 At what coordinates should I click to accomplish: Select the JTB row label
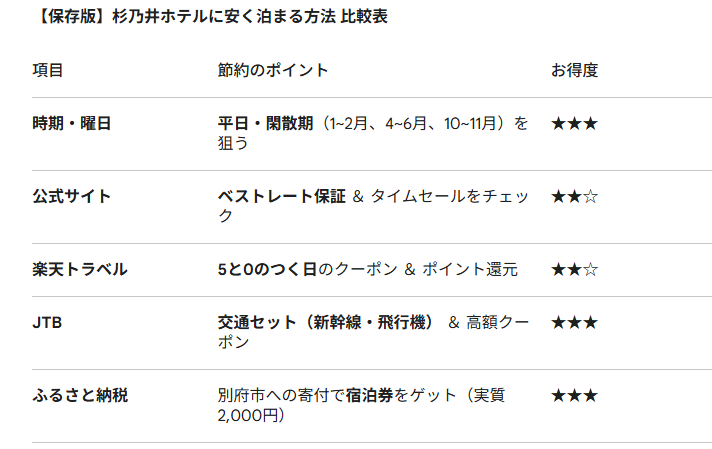48,322
